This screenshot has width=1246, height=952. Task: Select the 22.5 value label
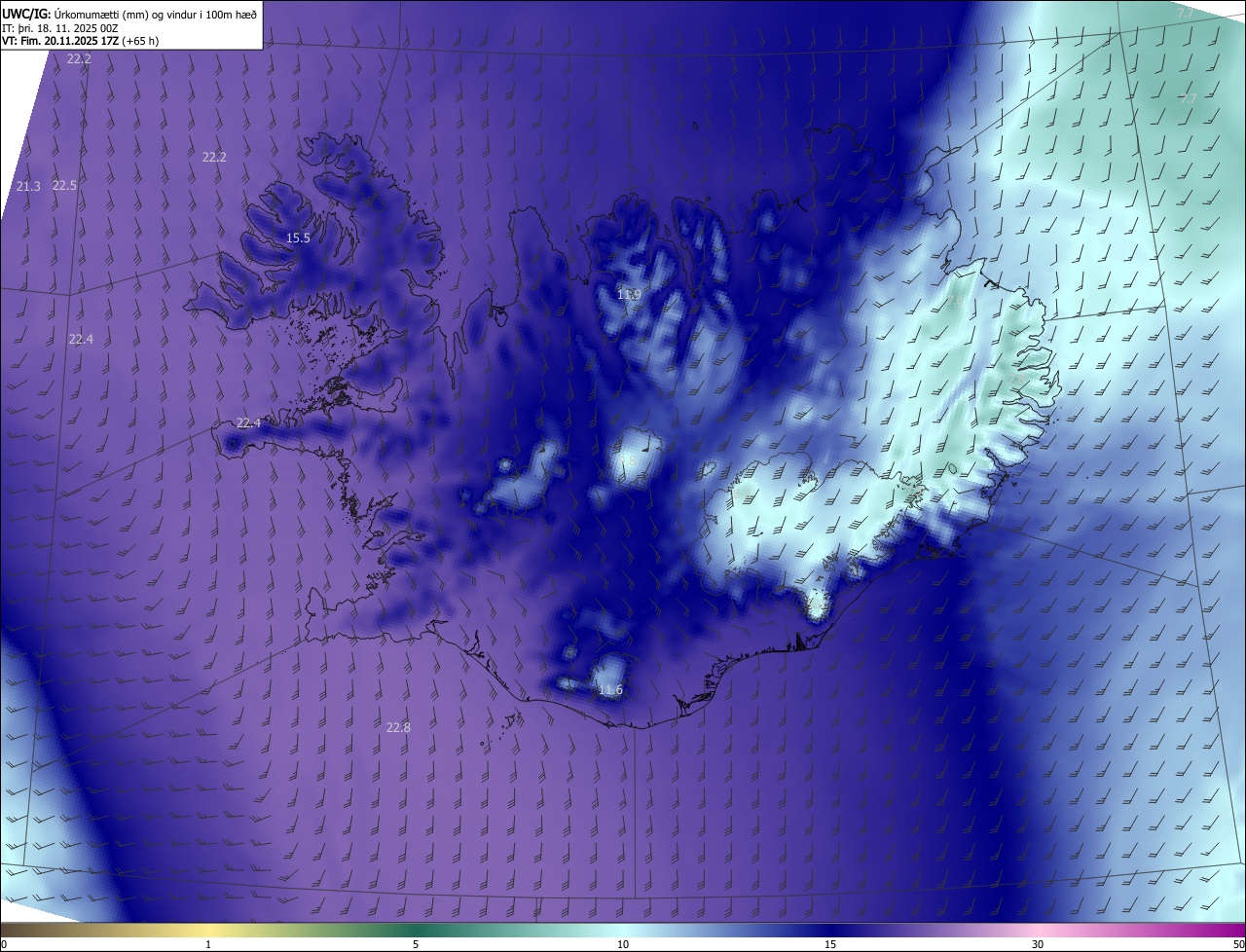(x=64, y=185)
